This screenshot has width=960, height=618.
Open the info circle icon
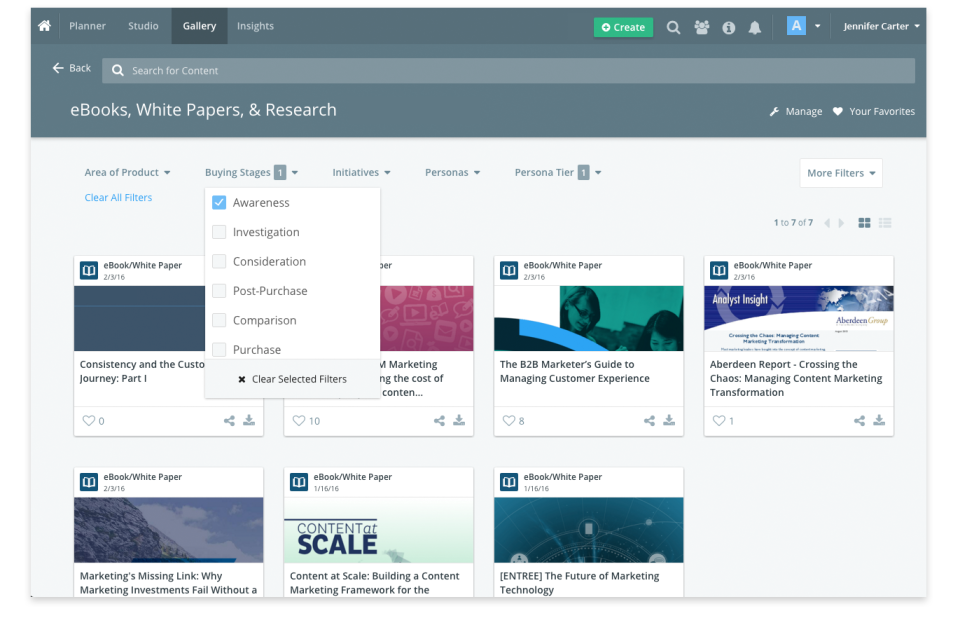(x=729, y=28)
